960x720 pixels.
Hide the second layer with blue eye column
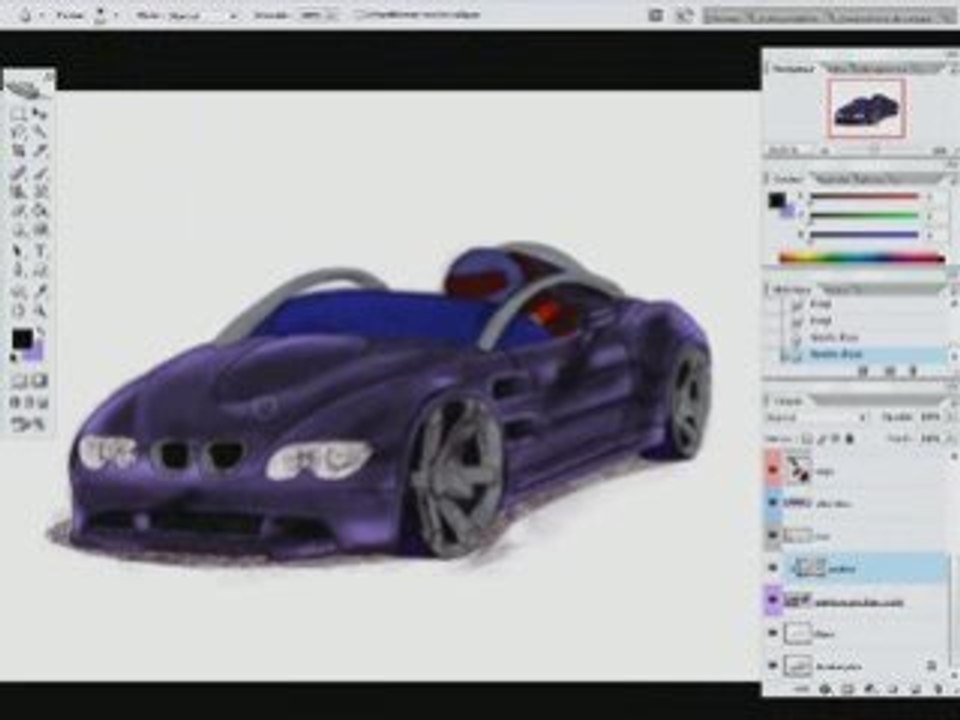coord(773,503)
